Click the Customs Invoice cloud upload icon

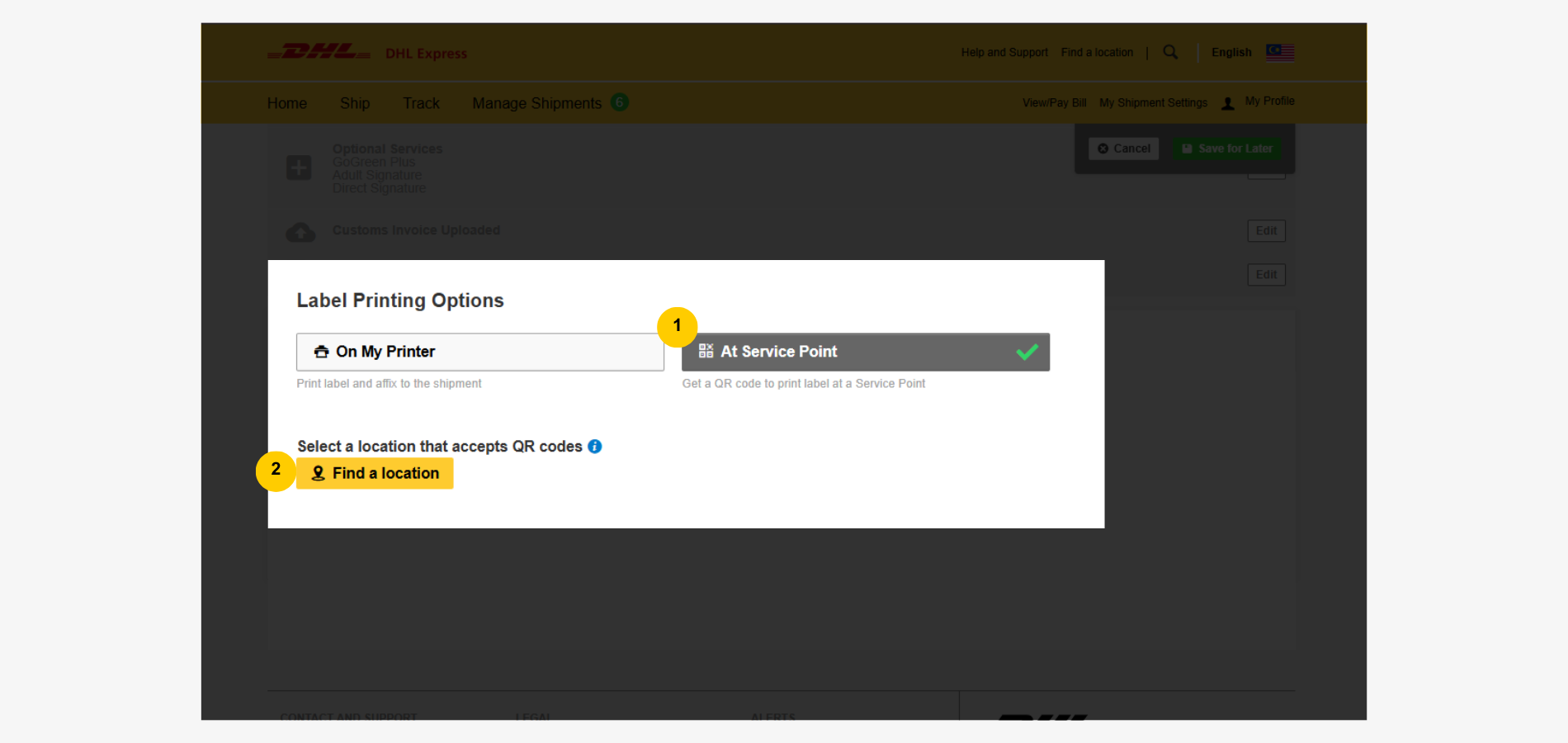pos(300,232)
